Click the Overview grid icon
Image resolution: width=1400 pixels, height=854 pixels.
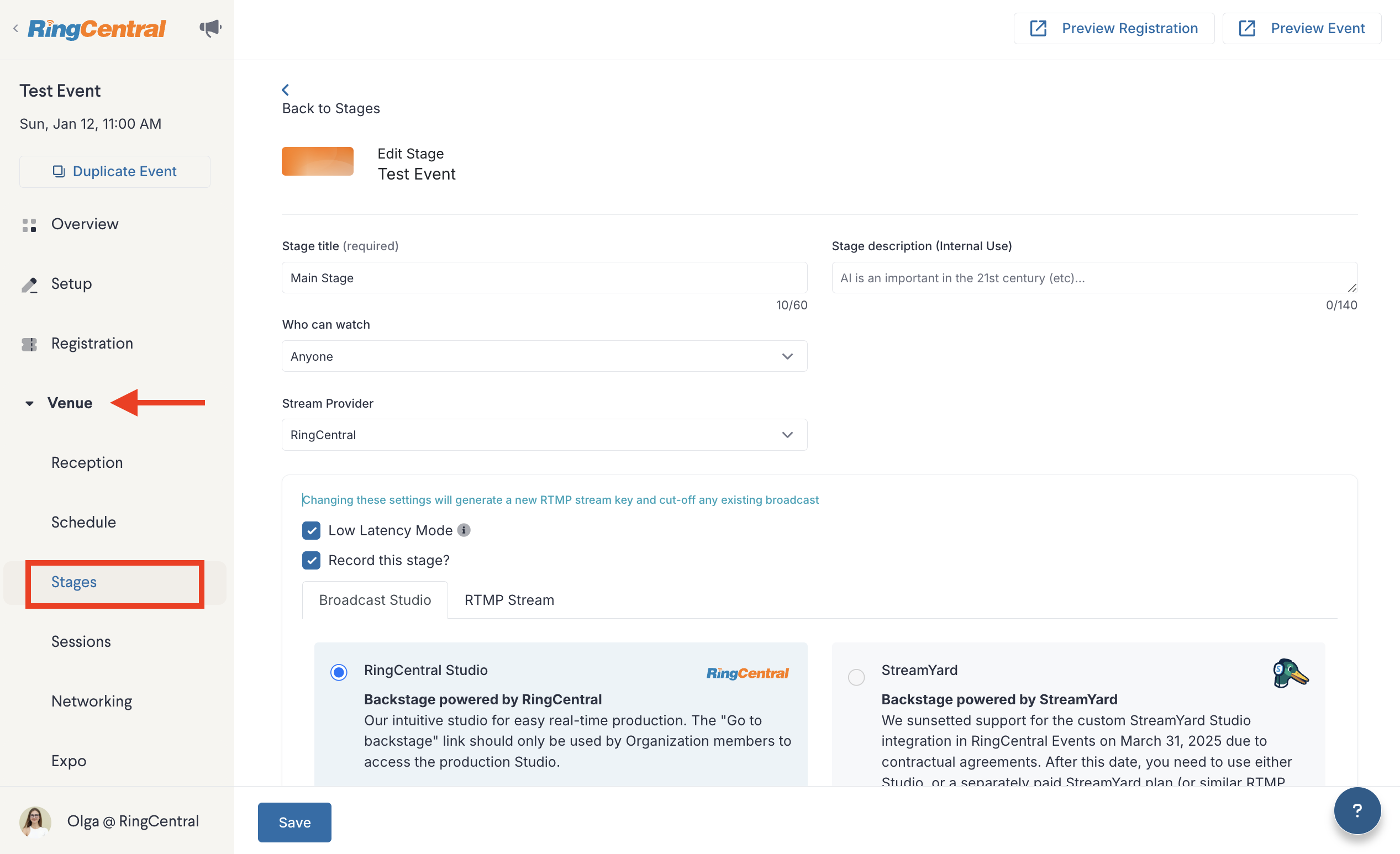pos(29,225)
